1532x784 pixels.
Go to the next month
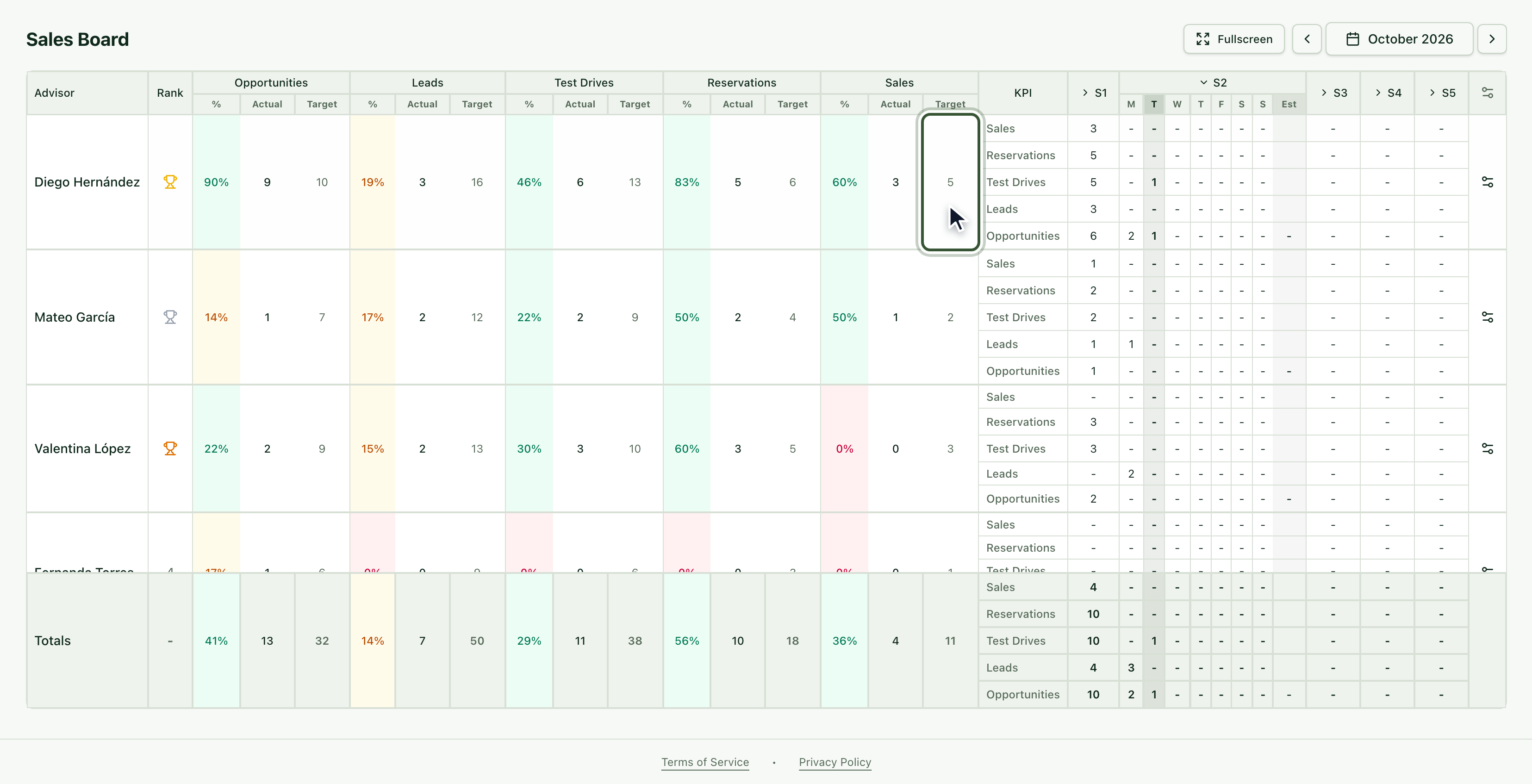[x=1492, y=39]
